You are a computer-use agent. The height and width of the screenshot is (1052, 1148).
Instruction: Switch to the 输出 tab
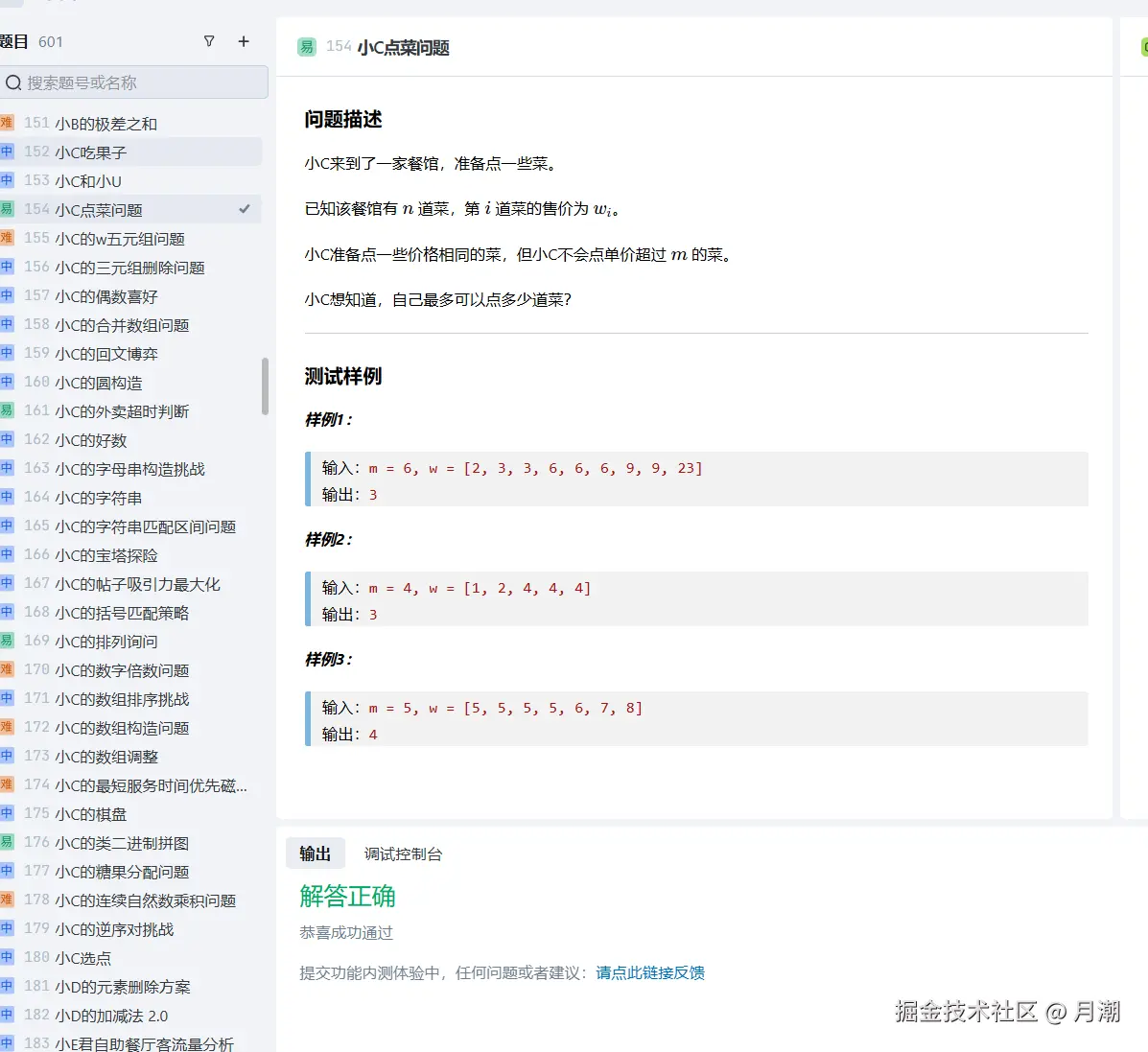316,853
